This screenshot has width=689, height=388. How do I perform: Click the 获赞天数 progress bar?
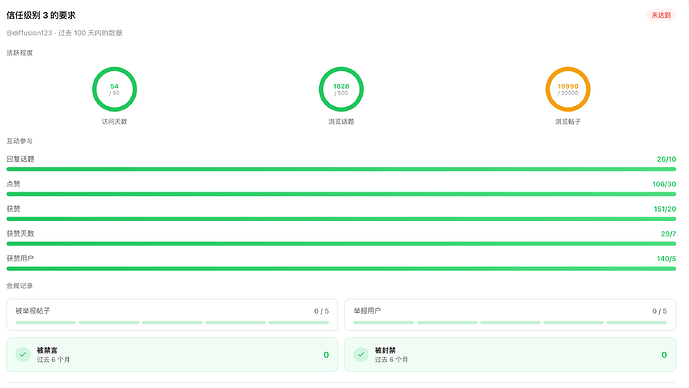341,243
